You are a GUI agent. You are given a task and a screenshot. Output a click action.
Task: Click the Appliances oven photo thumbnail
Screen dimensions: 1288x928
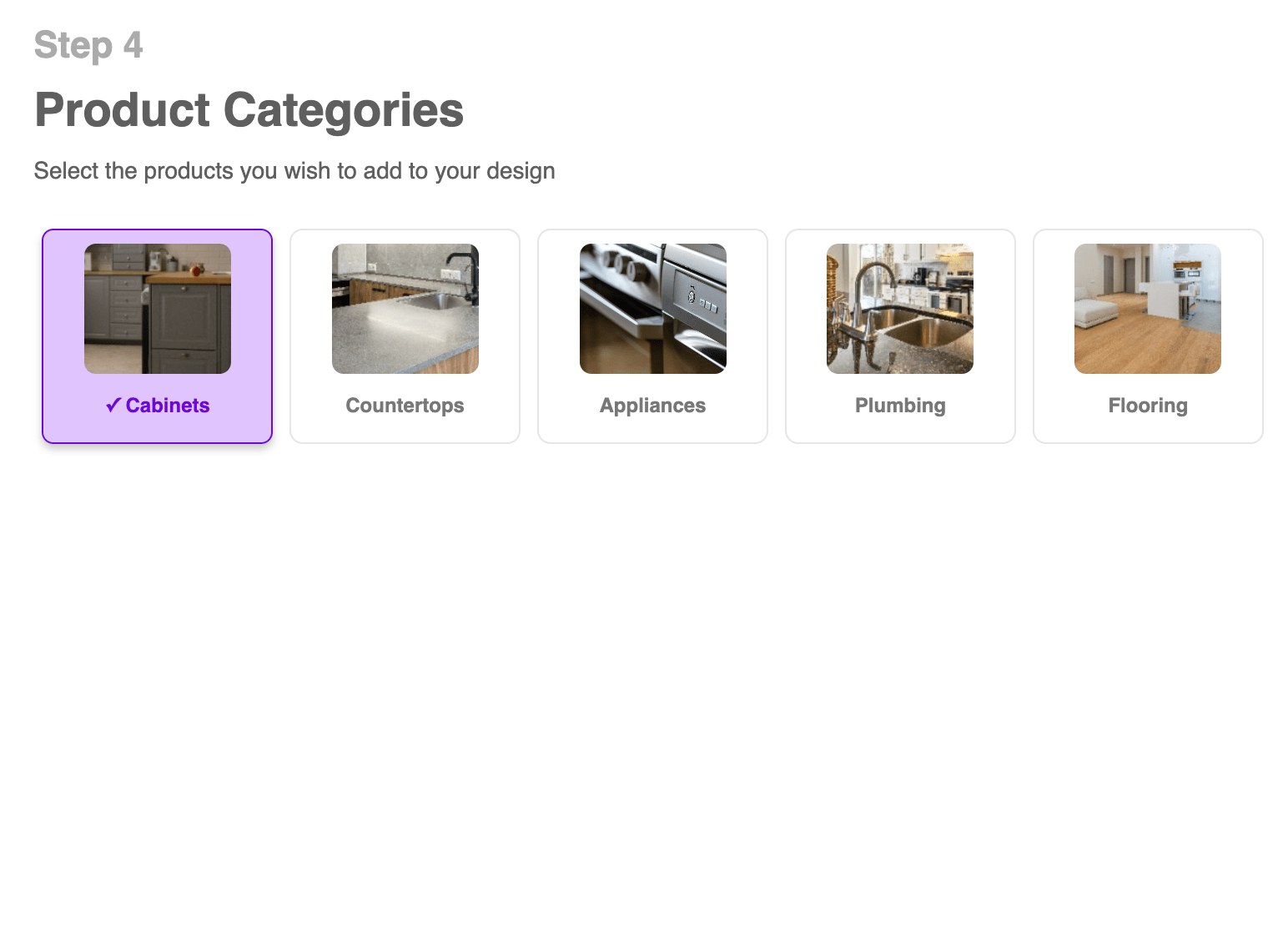653,309
